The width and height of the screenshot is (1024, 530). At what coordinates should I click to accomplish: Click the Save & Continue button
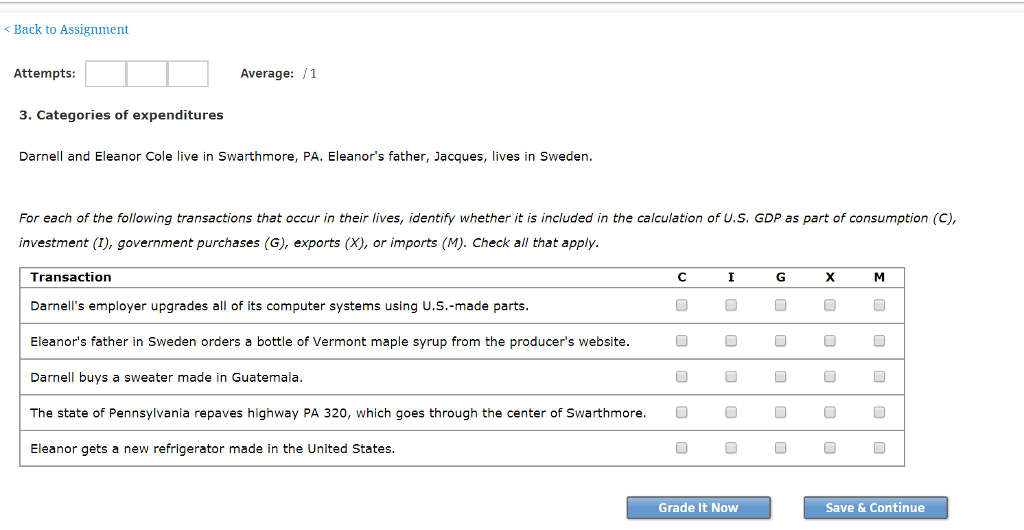[x=875, y=508]
